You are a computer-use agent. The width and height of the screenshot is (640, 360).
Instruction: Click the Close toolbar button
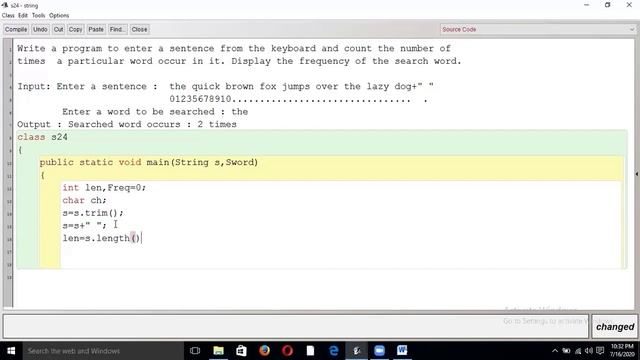140,29
